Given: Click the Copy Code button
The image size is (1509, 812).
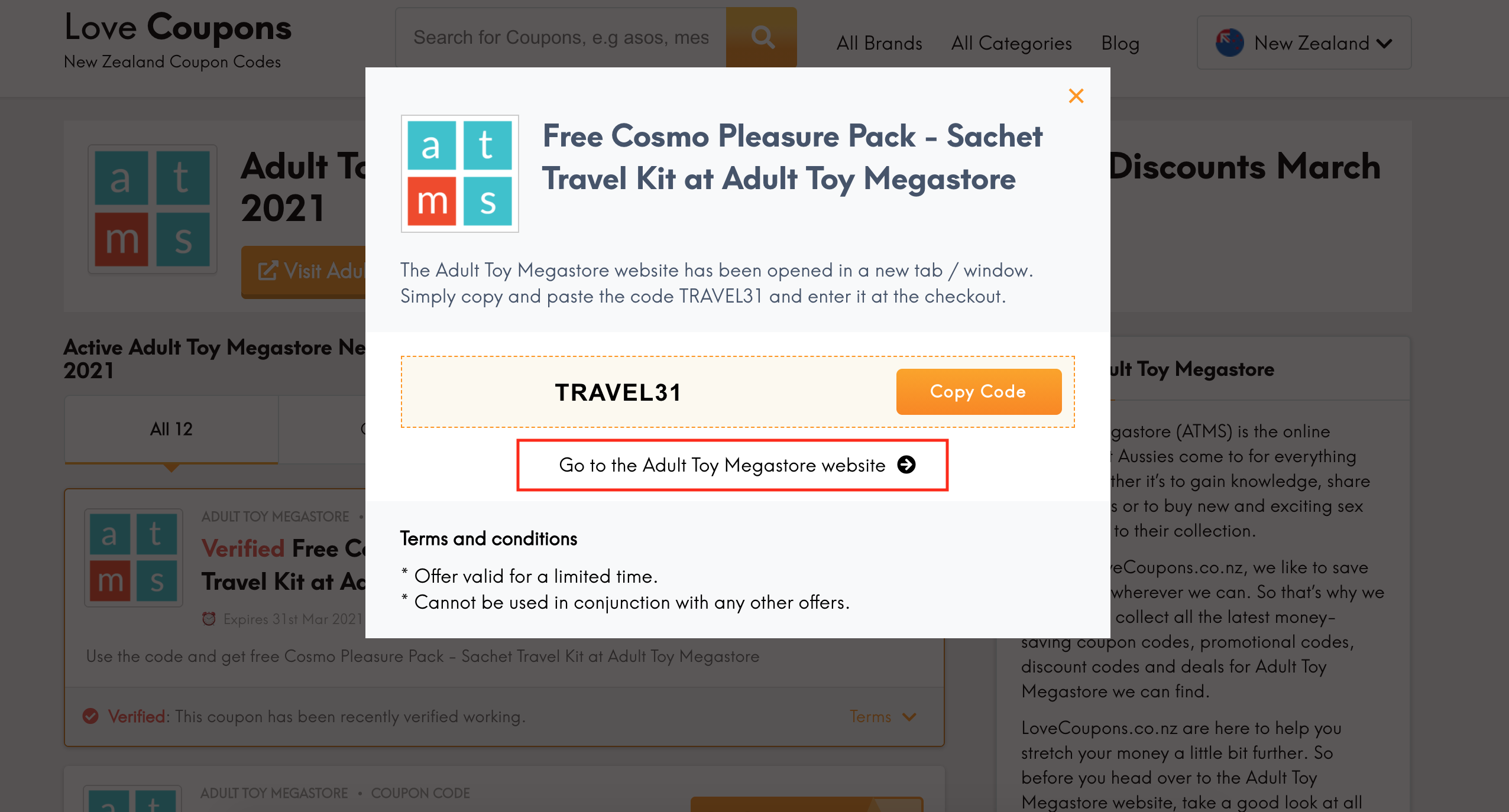Looking at the screenshot, I should 979,391.
